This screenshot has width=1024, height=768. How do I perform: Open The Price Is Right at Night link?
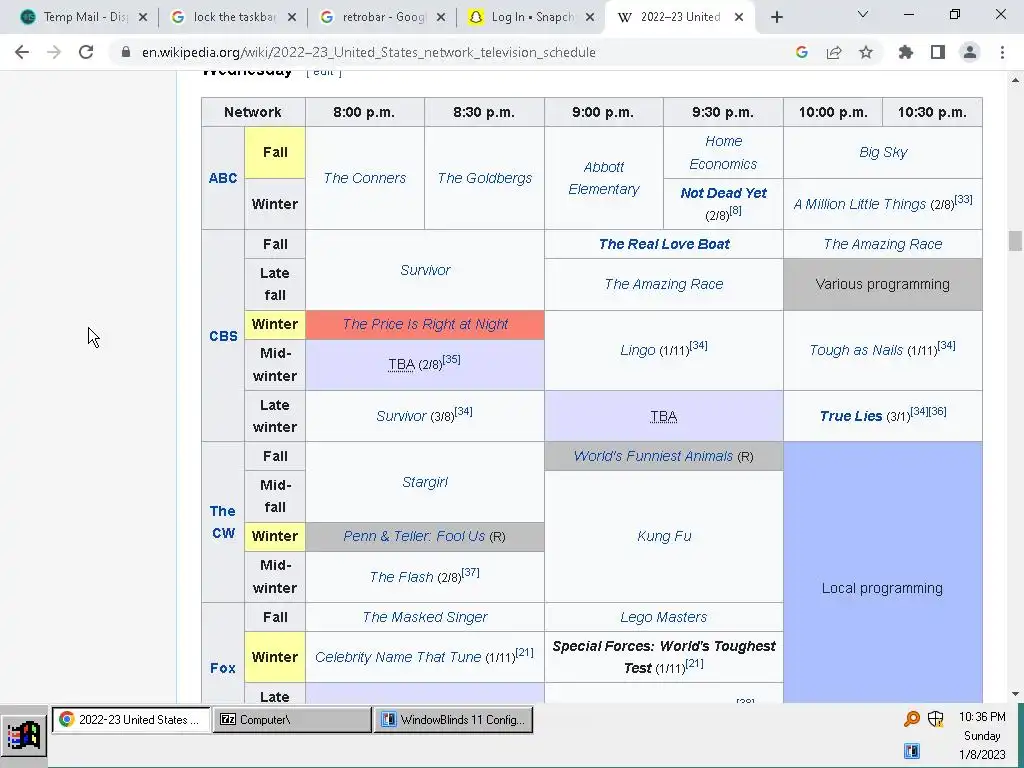[425, 324]
